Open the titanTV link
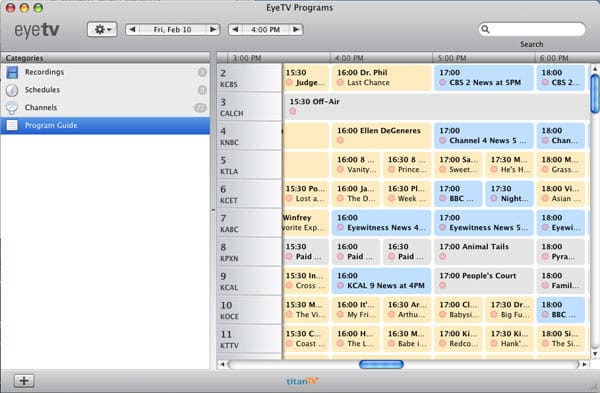The image size is (600, 393). (302, 381)
